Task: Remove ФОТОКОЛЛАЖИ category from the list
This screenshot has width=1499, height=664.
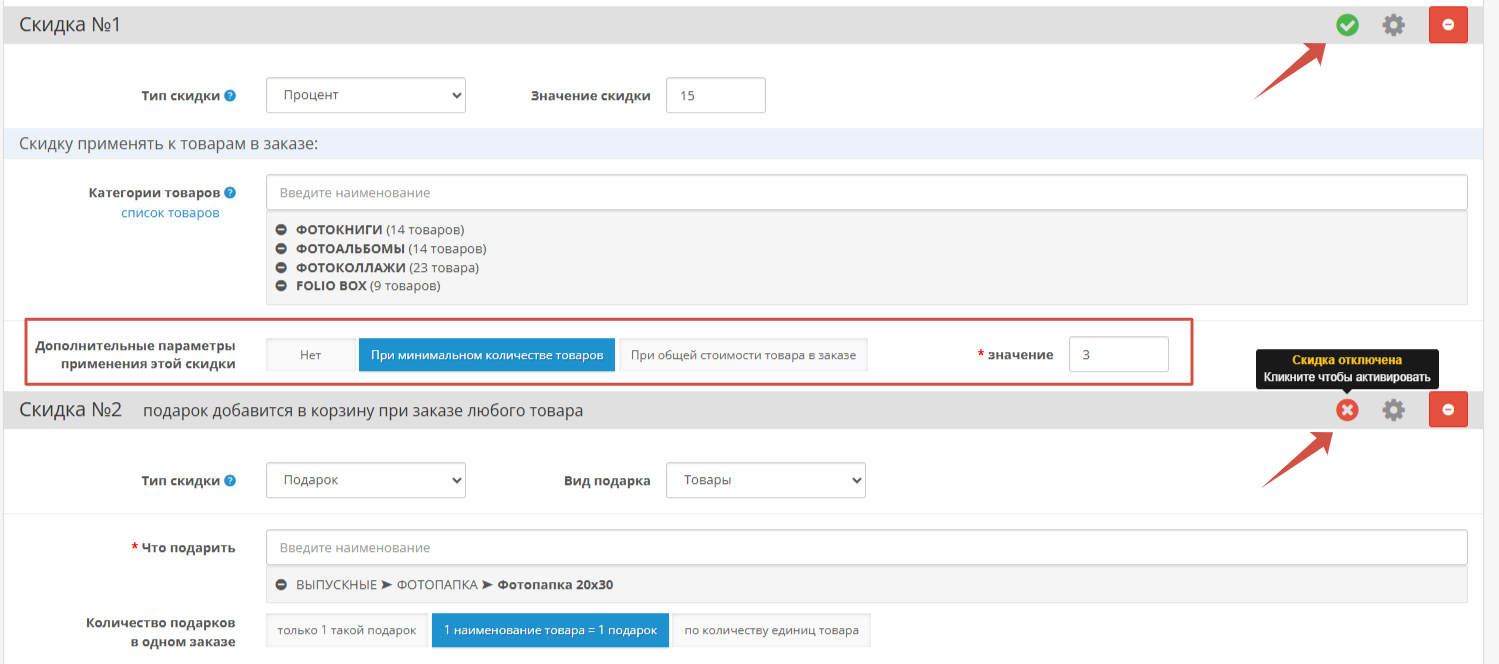Action: click(x=282, y=268)
